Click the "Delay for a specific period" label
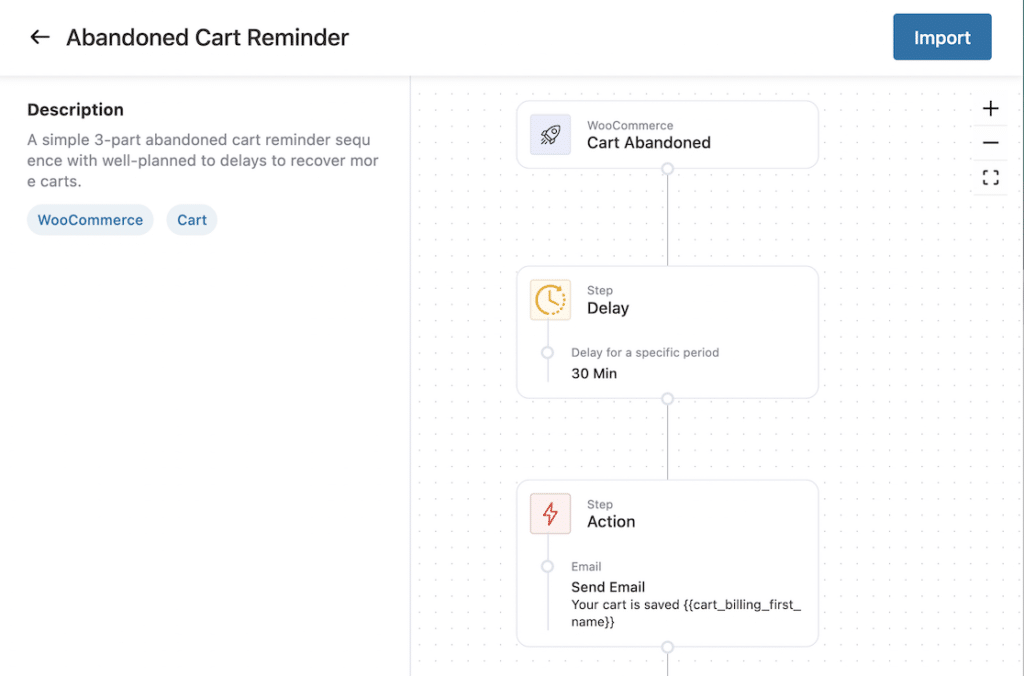This screenshot has height=676, width=1024. (645, 353)
